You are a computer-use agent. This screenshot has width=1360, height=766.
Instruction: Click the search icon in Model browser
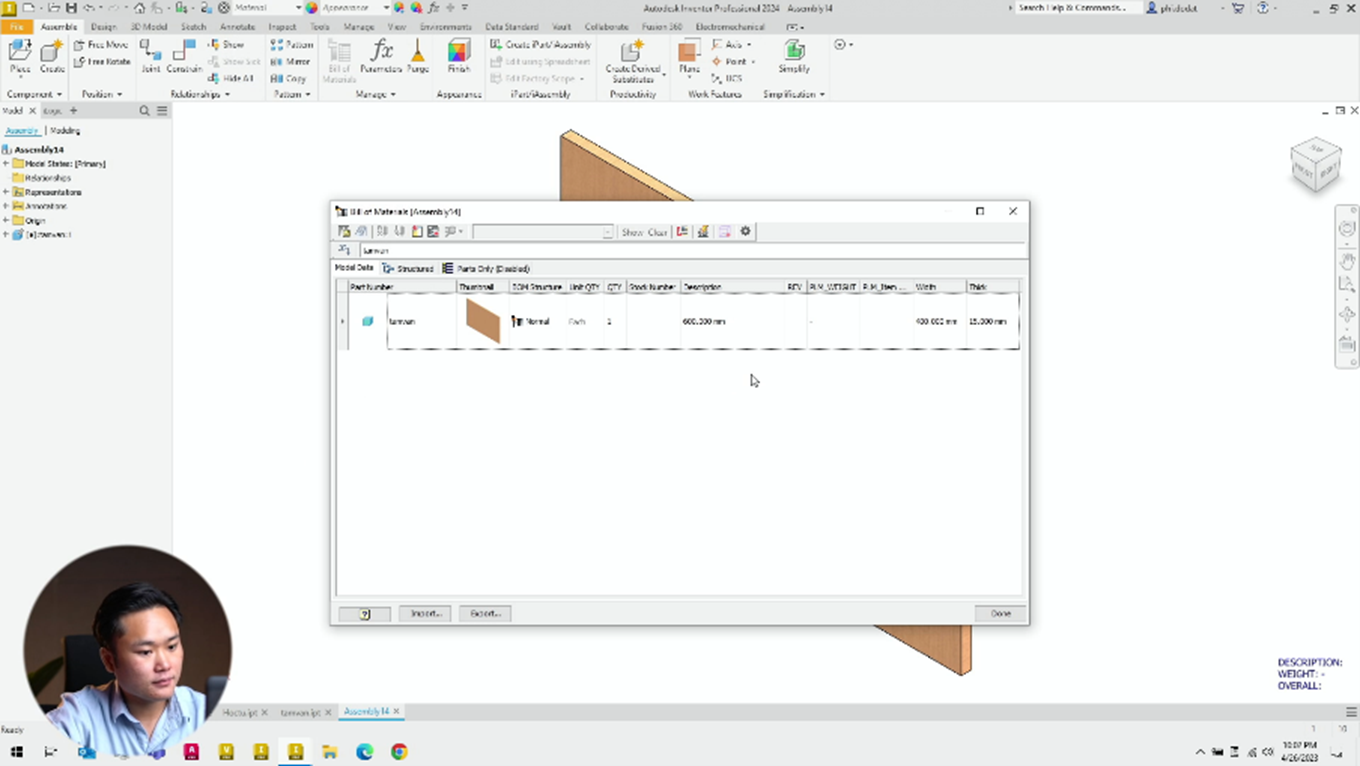(144, 111)
